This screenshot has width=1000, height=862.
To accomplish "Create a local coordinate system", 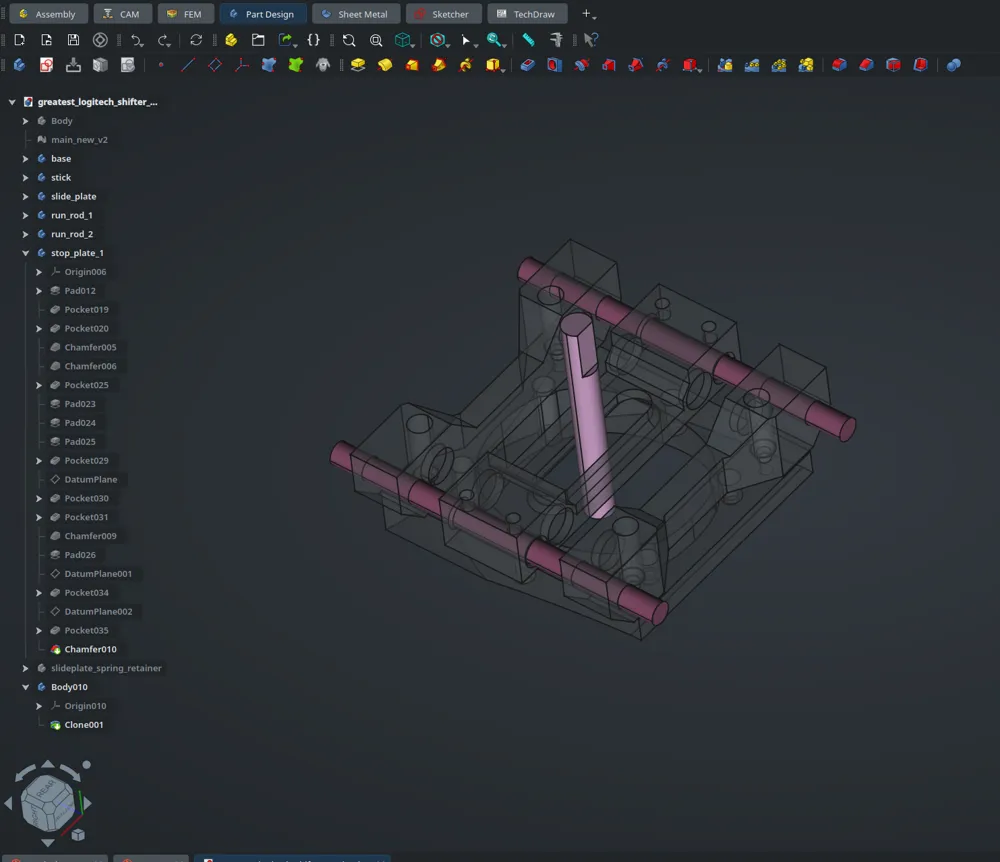I will [x=242, y=65].
